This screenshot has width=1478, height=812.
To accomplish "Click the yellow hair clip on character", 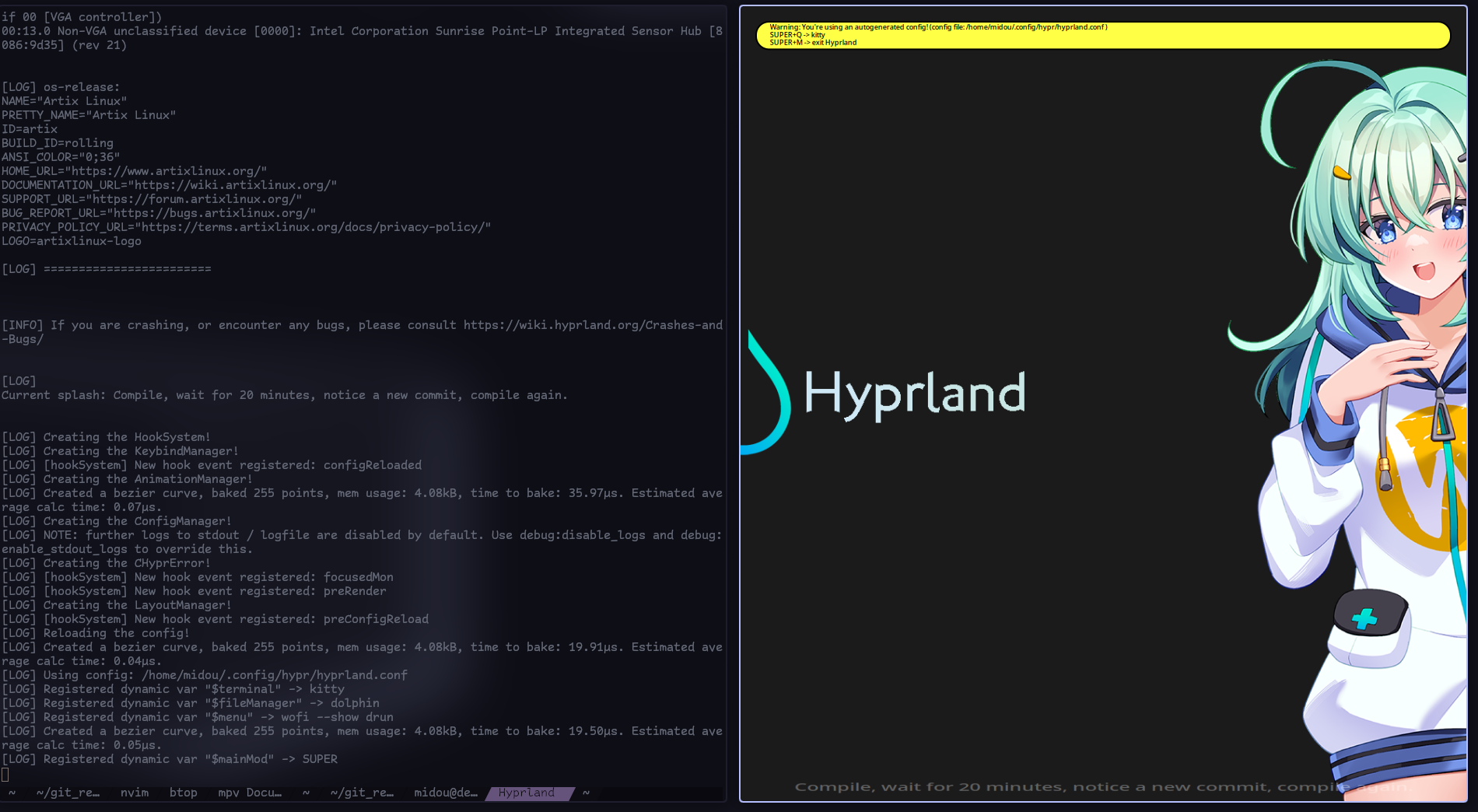I will click(x=1342, y=172).
